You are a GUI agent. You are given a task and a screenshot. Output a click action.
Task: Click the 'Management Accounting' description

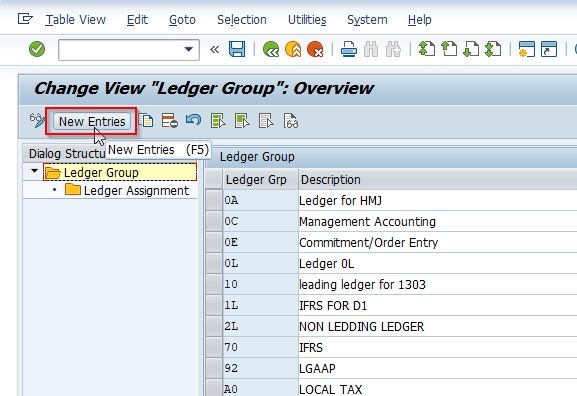[x=367, y=222]
